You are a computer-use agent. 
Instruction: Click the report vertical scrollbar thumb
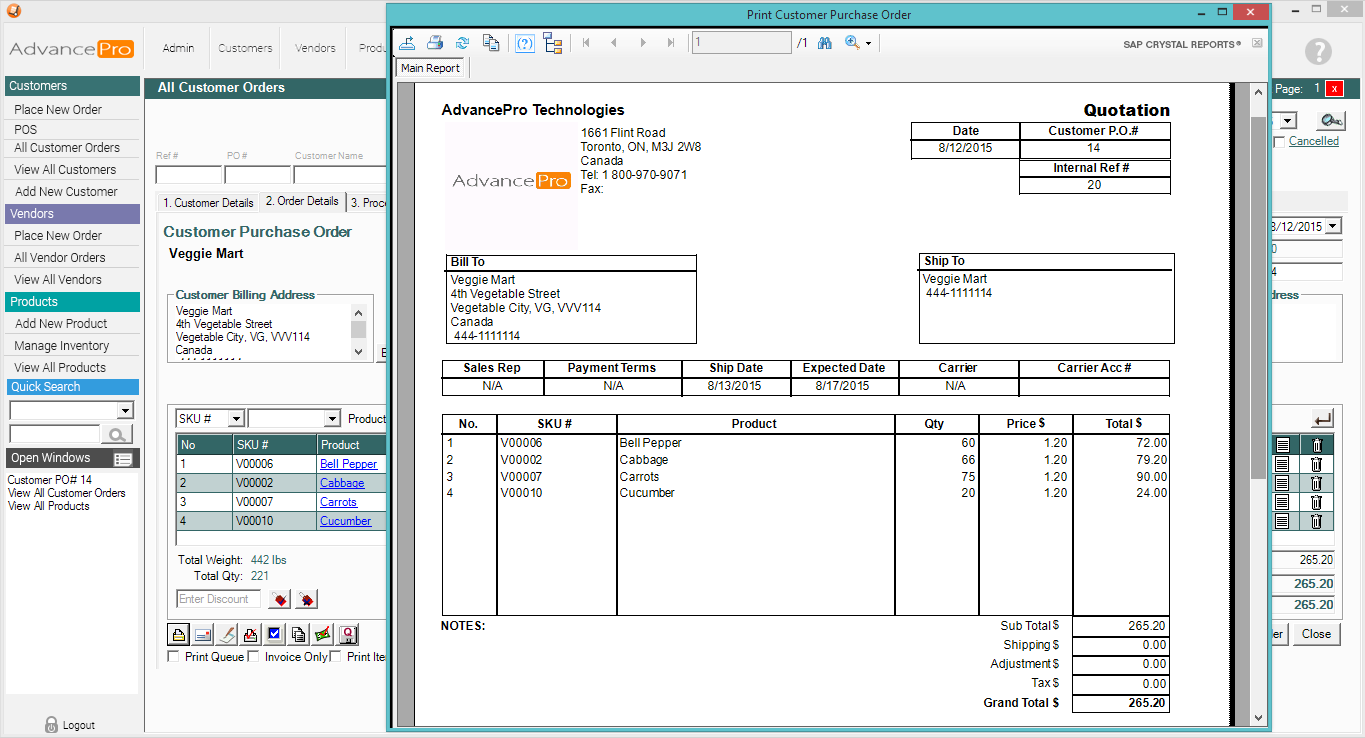pyautogui.click(x=1258, y=300)
